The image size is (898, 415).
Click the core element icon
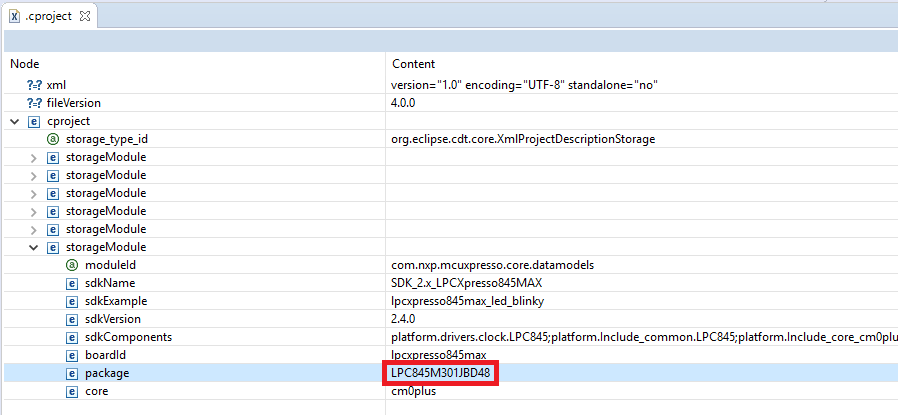coord(71,391)
